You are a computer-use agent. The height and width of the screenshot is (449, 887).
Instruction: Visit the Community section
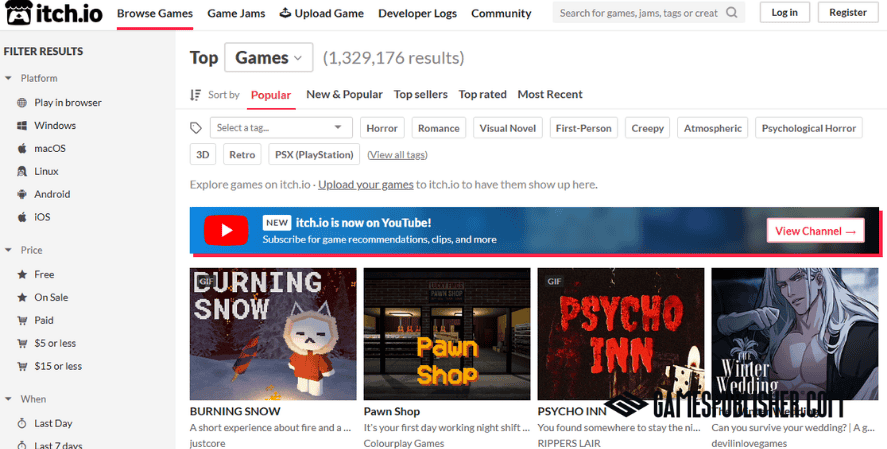(501, 14)
